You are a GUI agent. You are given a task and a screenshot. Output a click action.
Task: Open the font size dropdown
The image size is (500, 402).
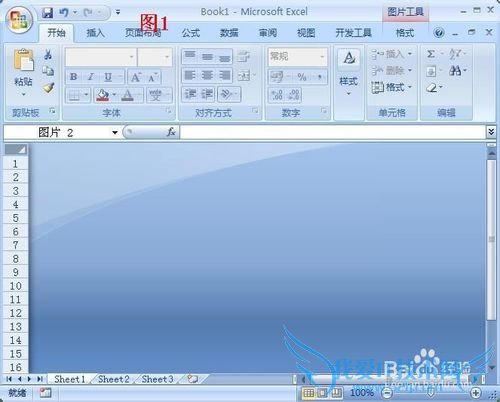(167, 57)
